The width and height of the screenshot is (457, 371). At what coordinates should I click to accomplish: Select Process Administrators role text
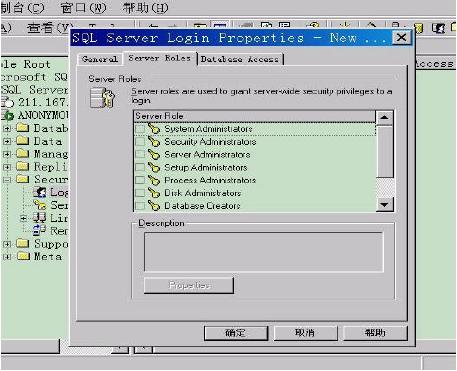[x=210, y=180]
